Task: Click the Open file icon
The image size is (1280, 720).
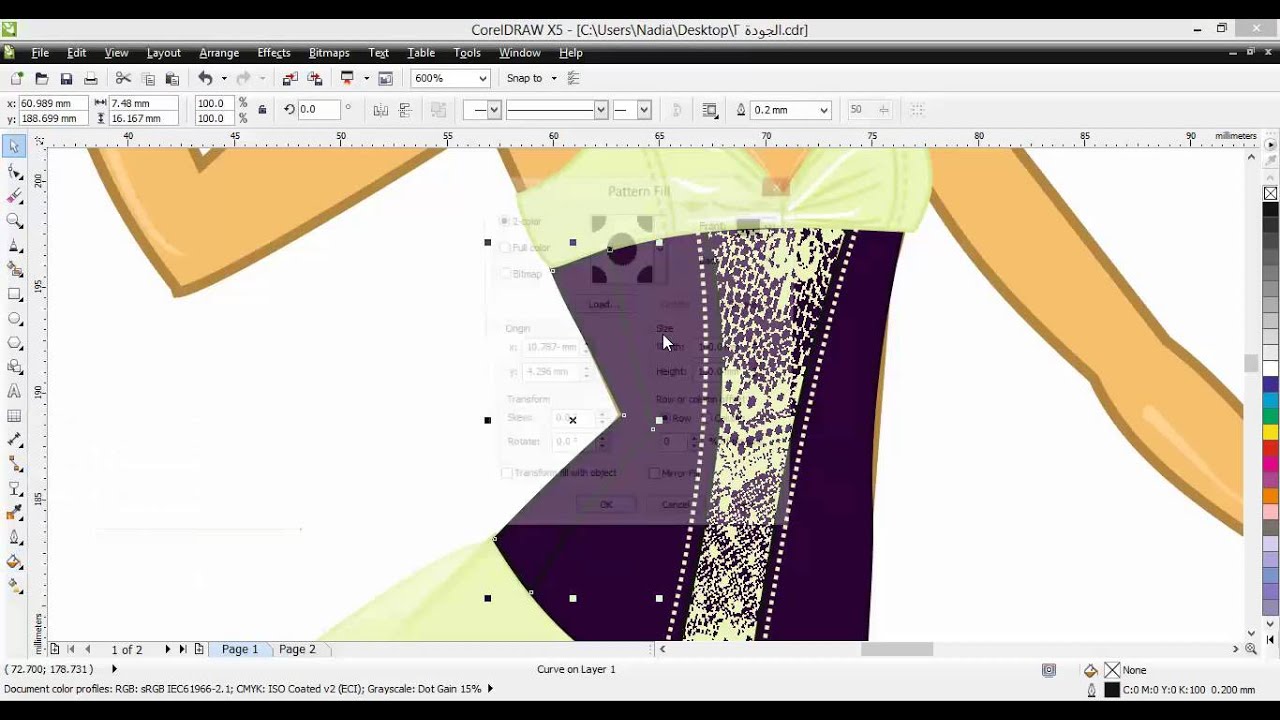Action: click(41, 78)
